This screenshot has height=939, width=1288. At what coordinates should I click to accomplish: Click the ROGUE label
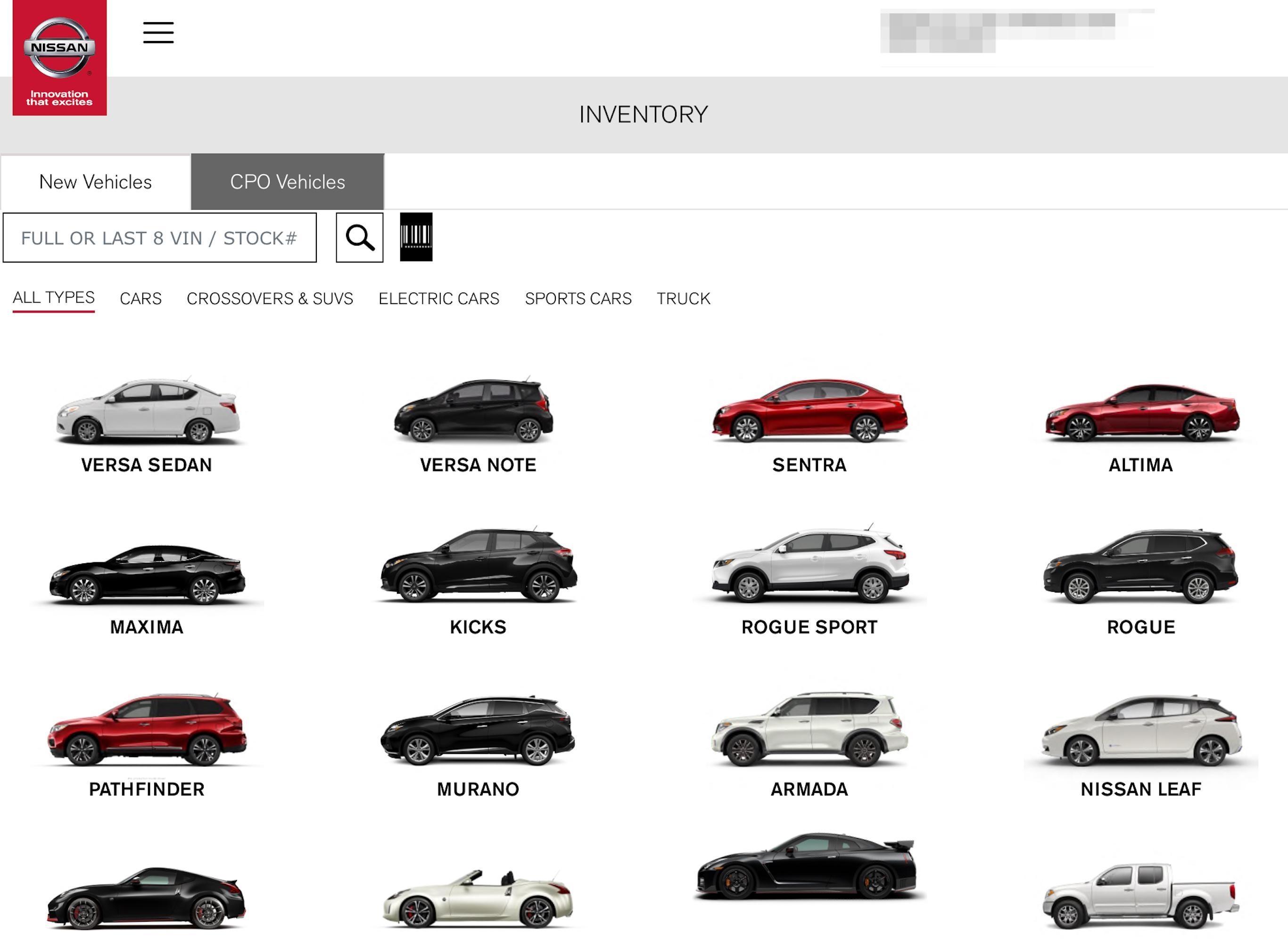click(1141, 627)
